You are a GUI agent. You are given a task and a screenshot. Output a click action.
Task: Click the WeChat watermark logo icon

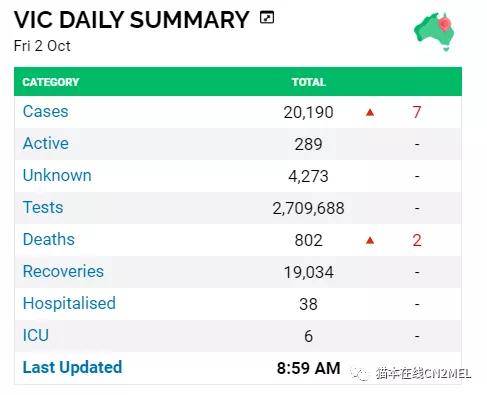pyautogui.click(x=360, y=374)
